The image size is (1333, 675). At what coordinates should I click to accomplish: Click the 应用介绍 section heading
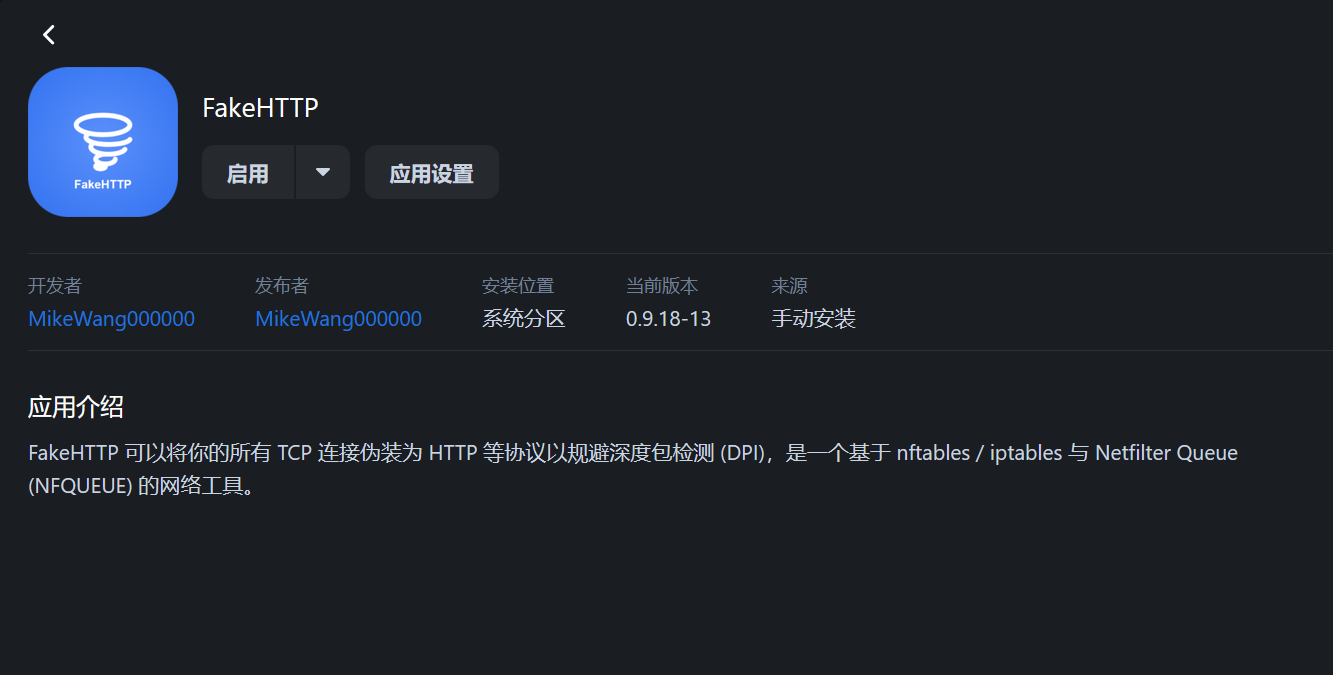coord(72,407)
